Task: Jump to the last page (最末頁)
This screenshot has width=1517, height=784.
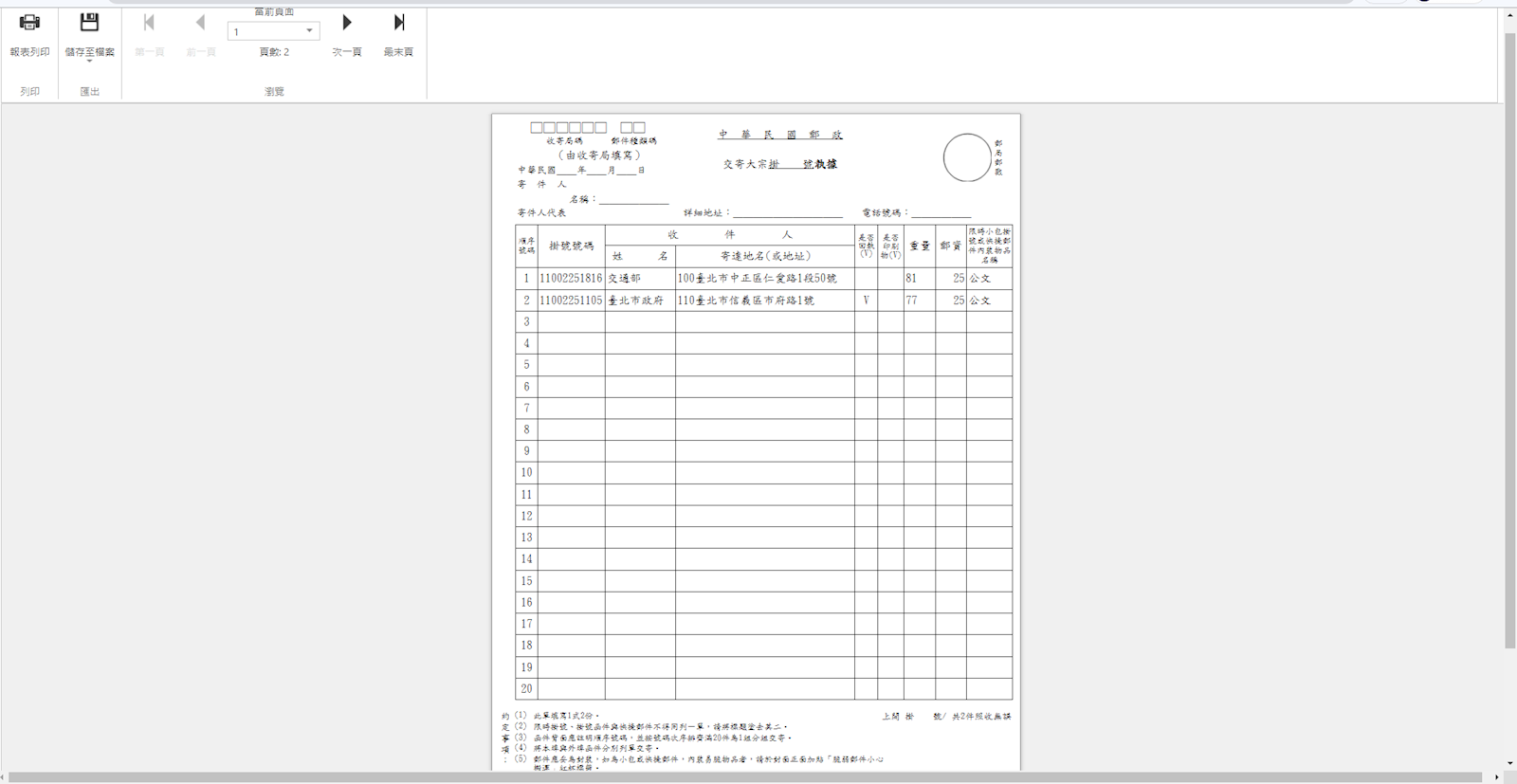Action: click(x=399, y=24)
